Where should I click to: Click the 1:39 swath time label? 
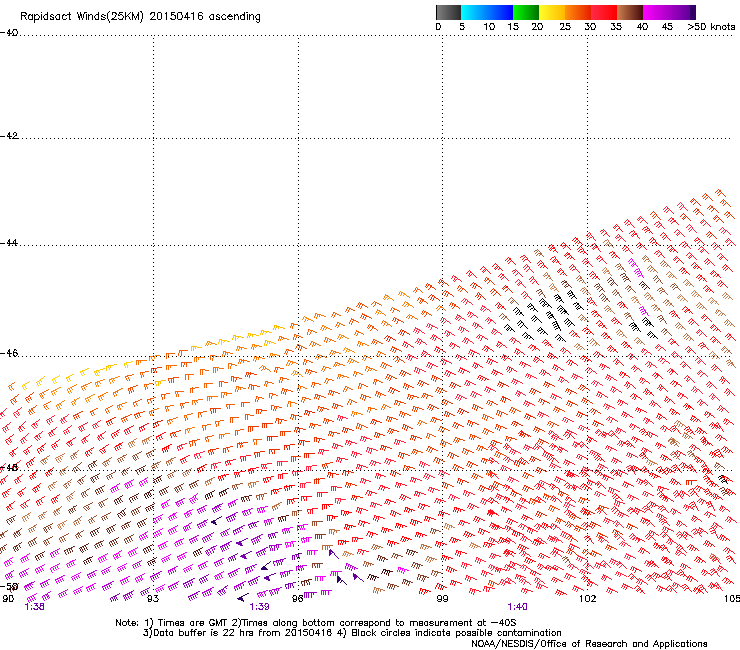260,607
